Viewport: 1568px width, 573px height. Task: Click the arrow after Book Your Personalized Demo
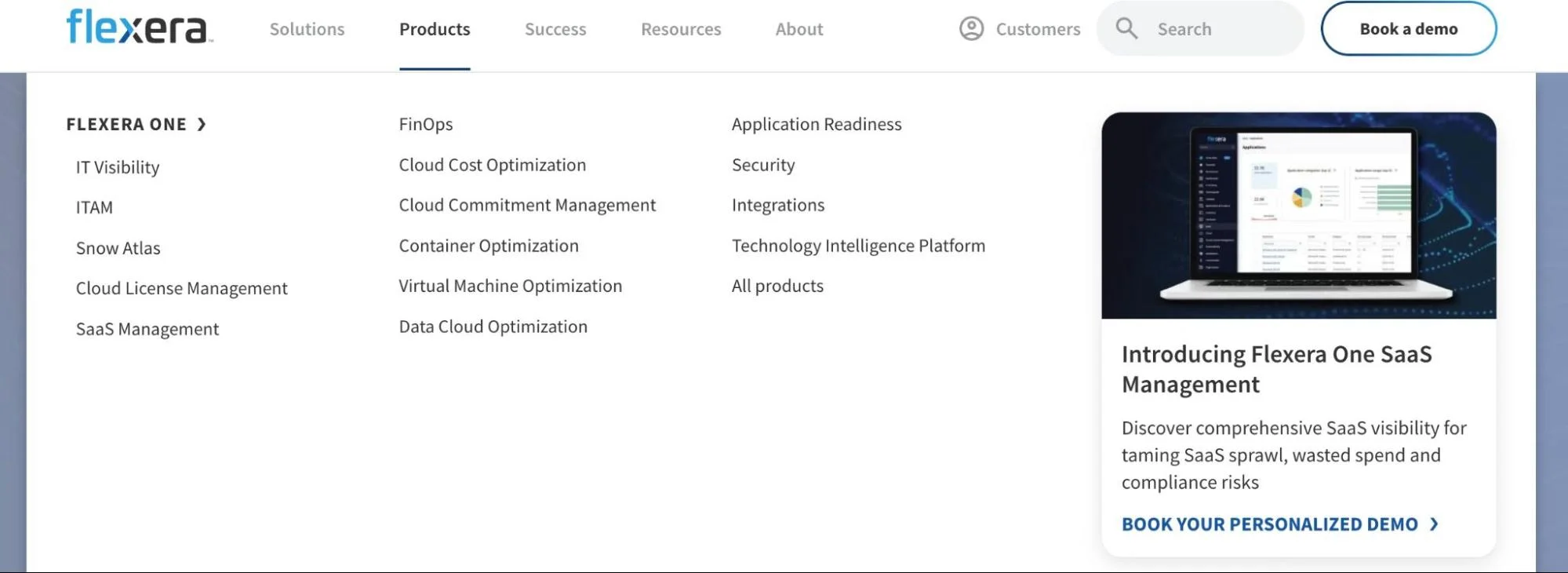click(1434, 524)
